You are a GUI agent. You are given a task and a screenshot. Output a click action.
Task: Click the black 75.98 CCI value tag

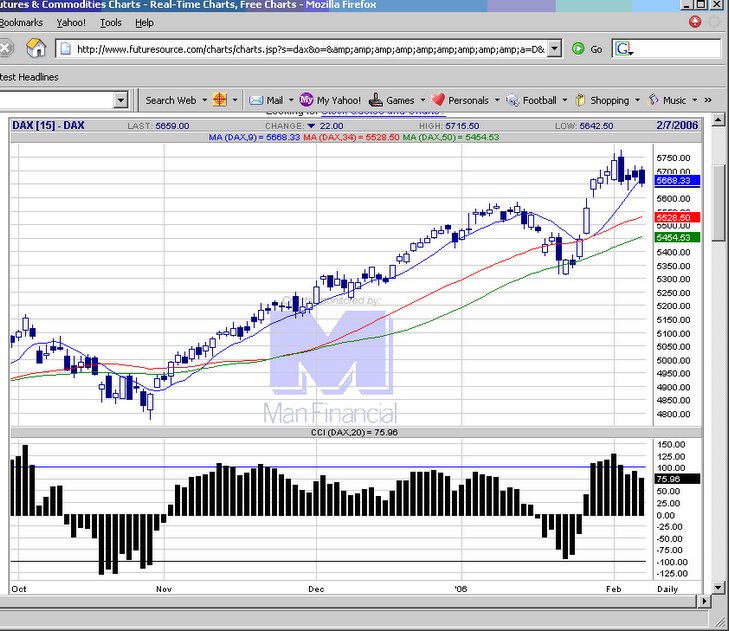(677, 479)
